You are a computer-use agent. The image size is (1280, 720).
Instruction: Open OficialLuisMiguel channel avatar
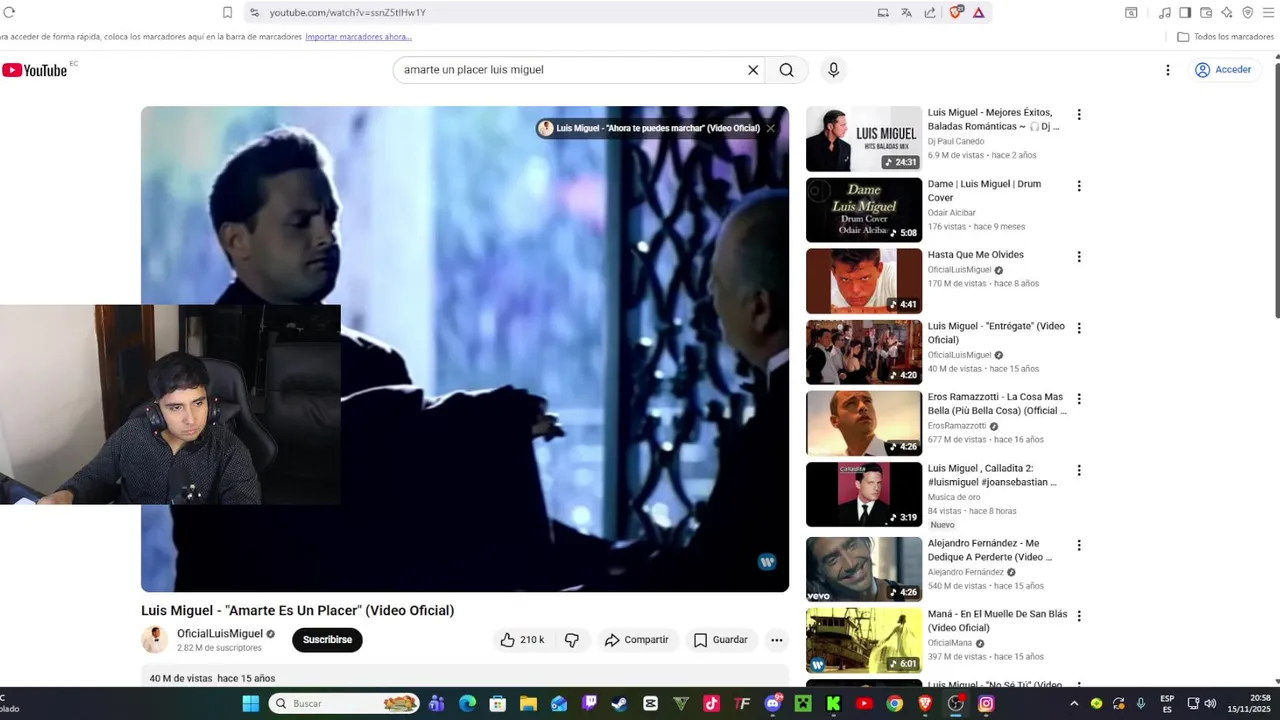point(155,640)
